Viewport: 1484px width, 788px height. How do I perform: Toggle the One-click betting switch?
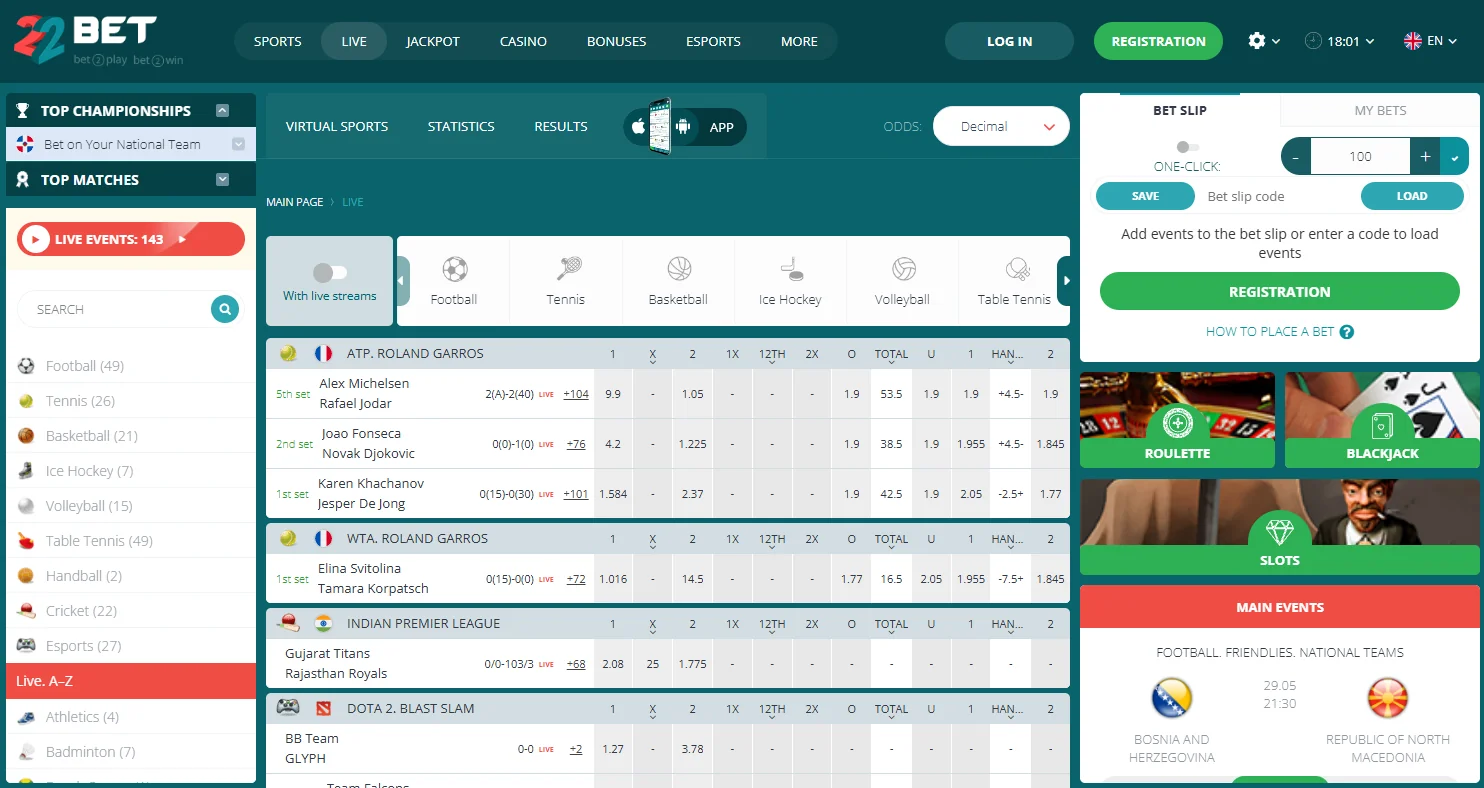(x=1187, y=146)
